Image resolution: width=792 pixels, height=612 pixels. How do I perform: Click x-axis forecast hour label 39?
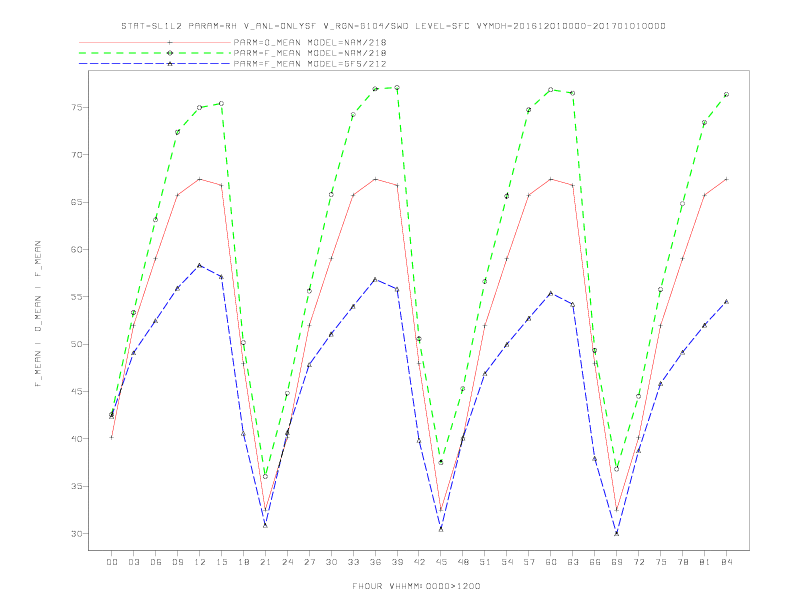click(x=397, y=562)
